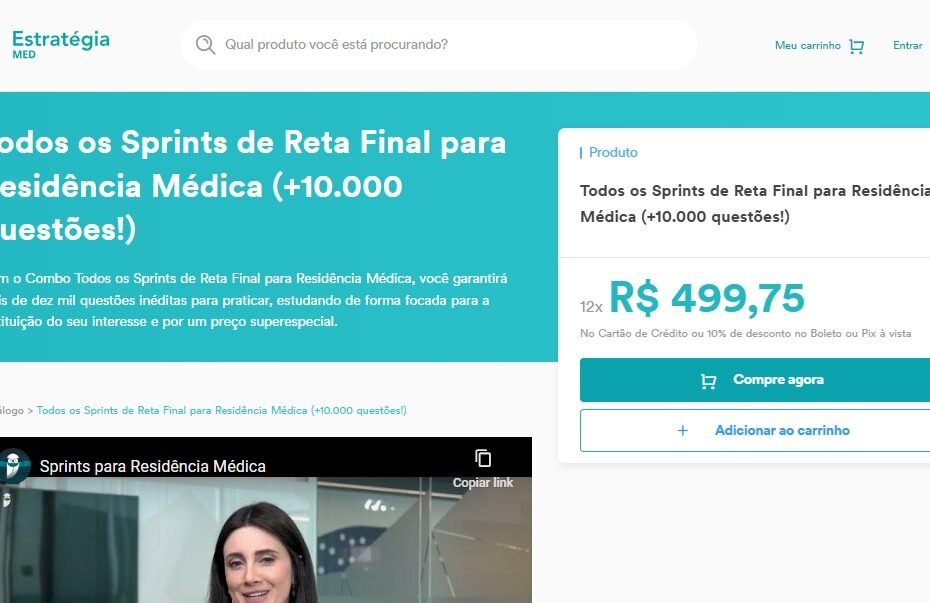Click "Adicionar ao carrinho" button

click(x=755, y=430)
